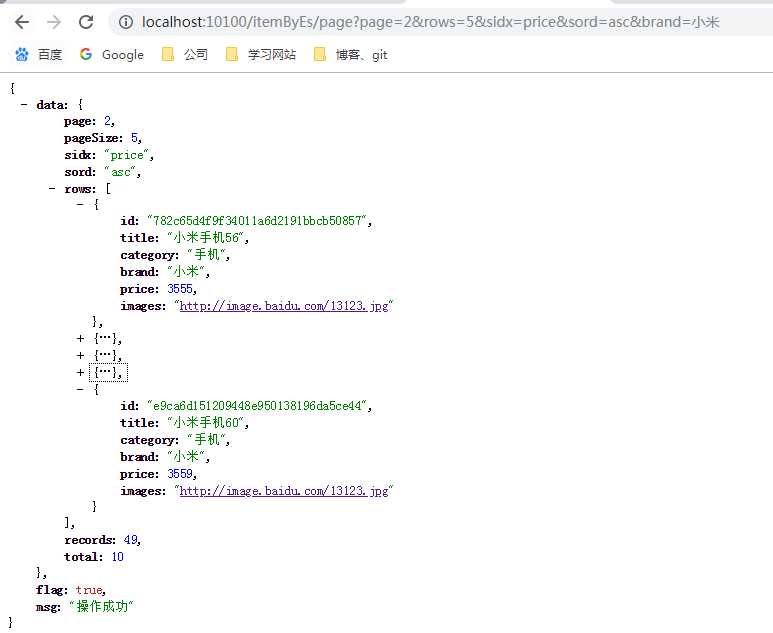Click id value 782c65d4f9f34011a6d2191bbcb50857
This screenshot has height=633, width=773.
tap(259, 221)
